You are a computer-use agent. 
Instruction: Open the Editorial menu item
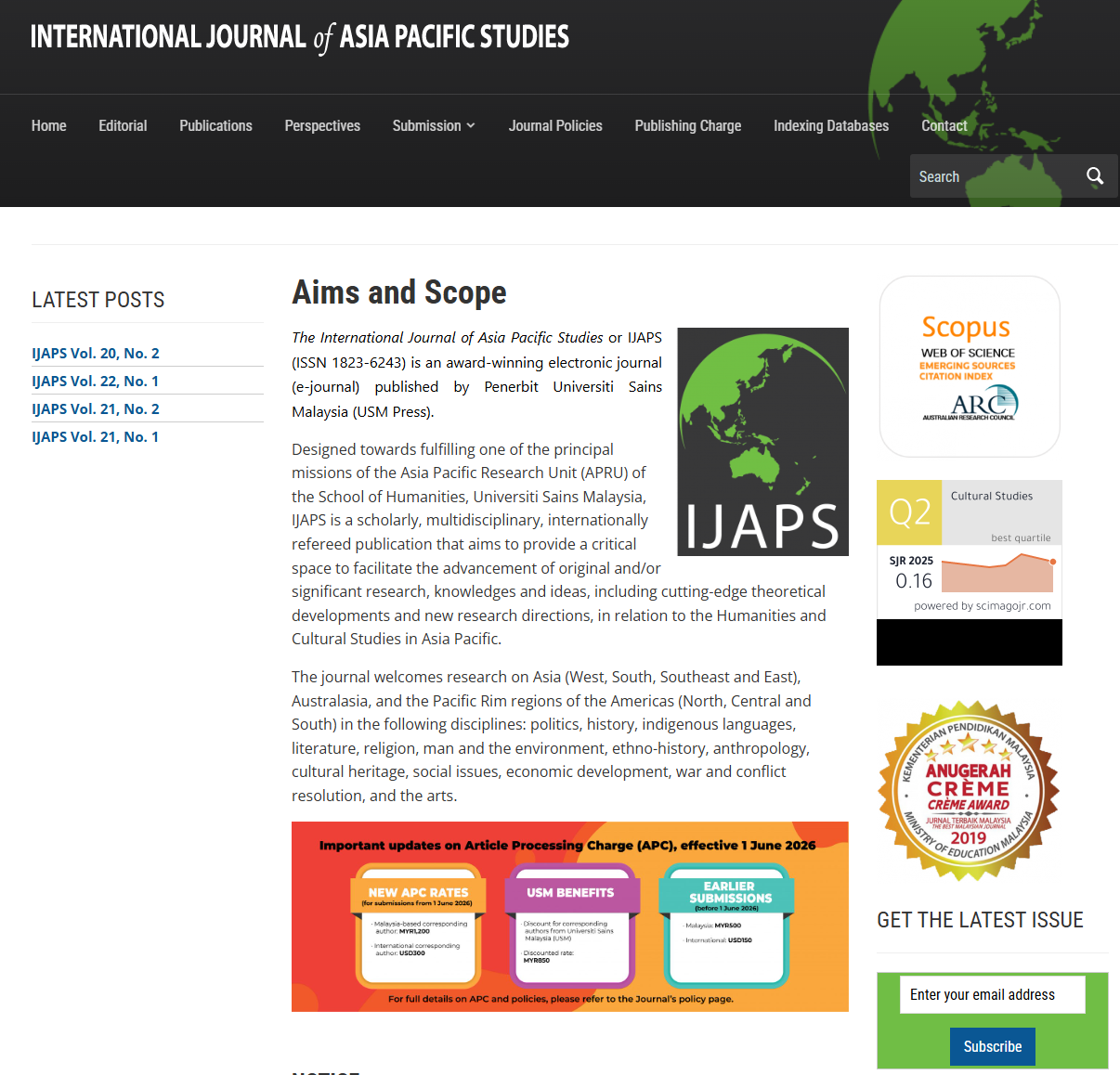(x=123, y=125)
